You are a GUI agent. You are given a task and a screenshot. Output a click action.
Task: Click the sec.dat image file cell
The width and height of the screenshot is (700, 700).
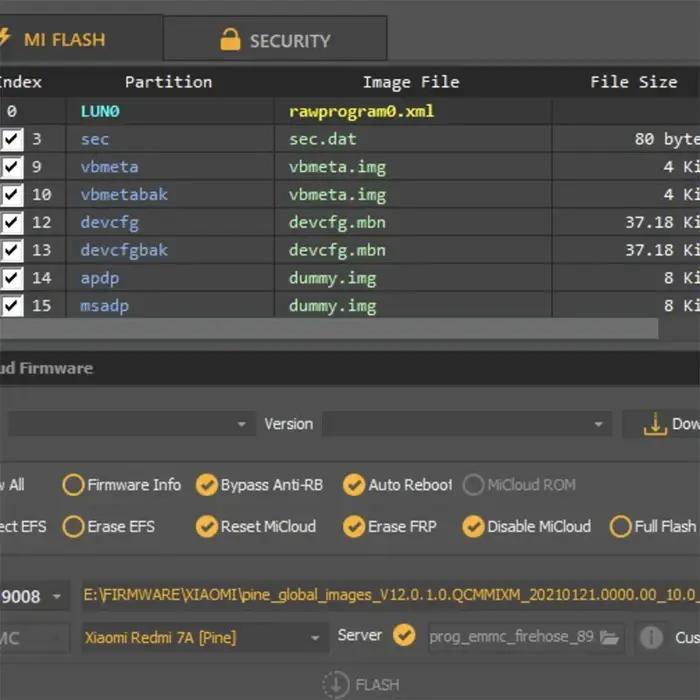click(x=322, y=139)
